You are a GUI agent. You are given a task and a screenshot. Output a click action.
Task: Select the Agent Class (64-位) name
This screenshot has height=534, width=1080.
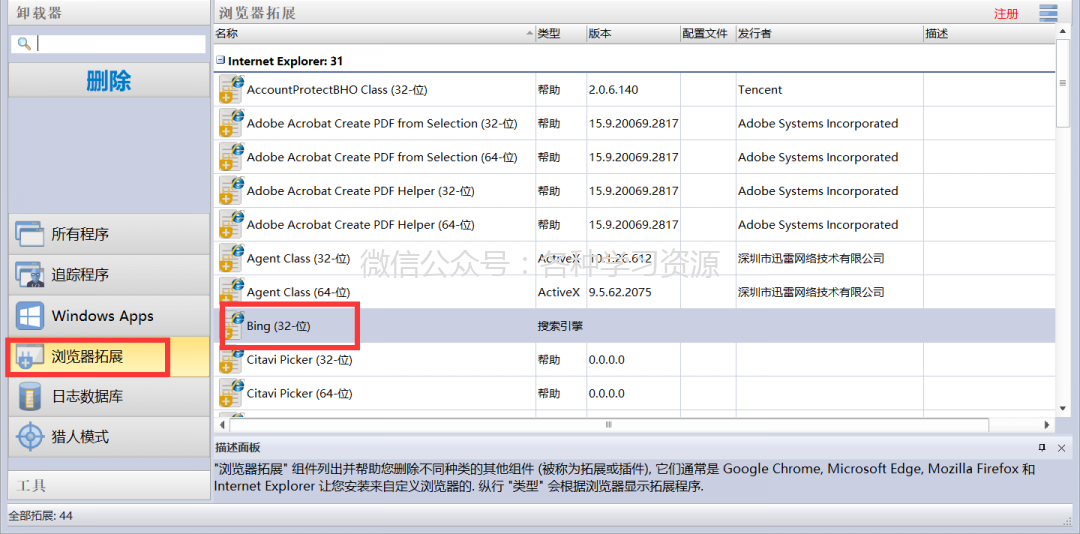pyautogui.click(x=298, y=293)
